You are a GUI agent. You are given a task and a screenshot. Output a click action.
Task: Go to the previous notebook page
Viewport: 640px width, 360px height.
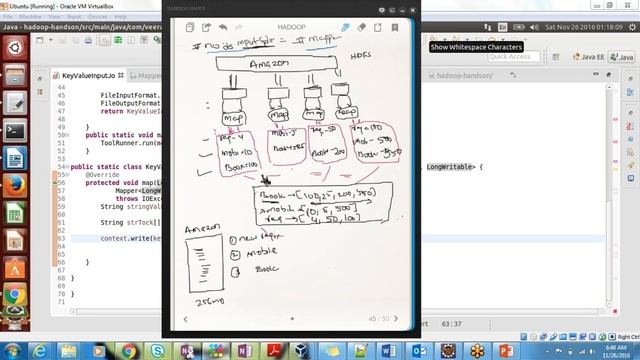(186, 319)
